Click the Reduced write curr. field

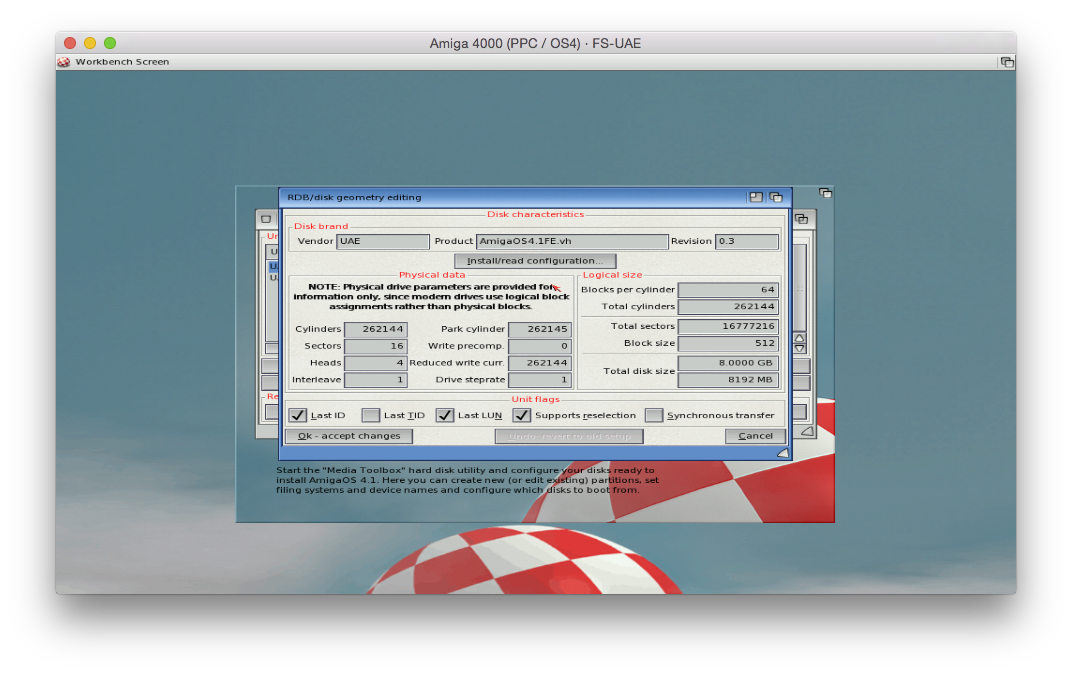(540, 364)
